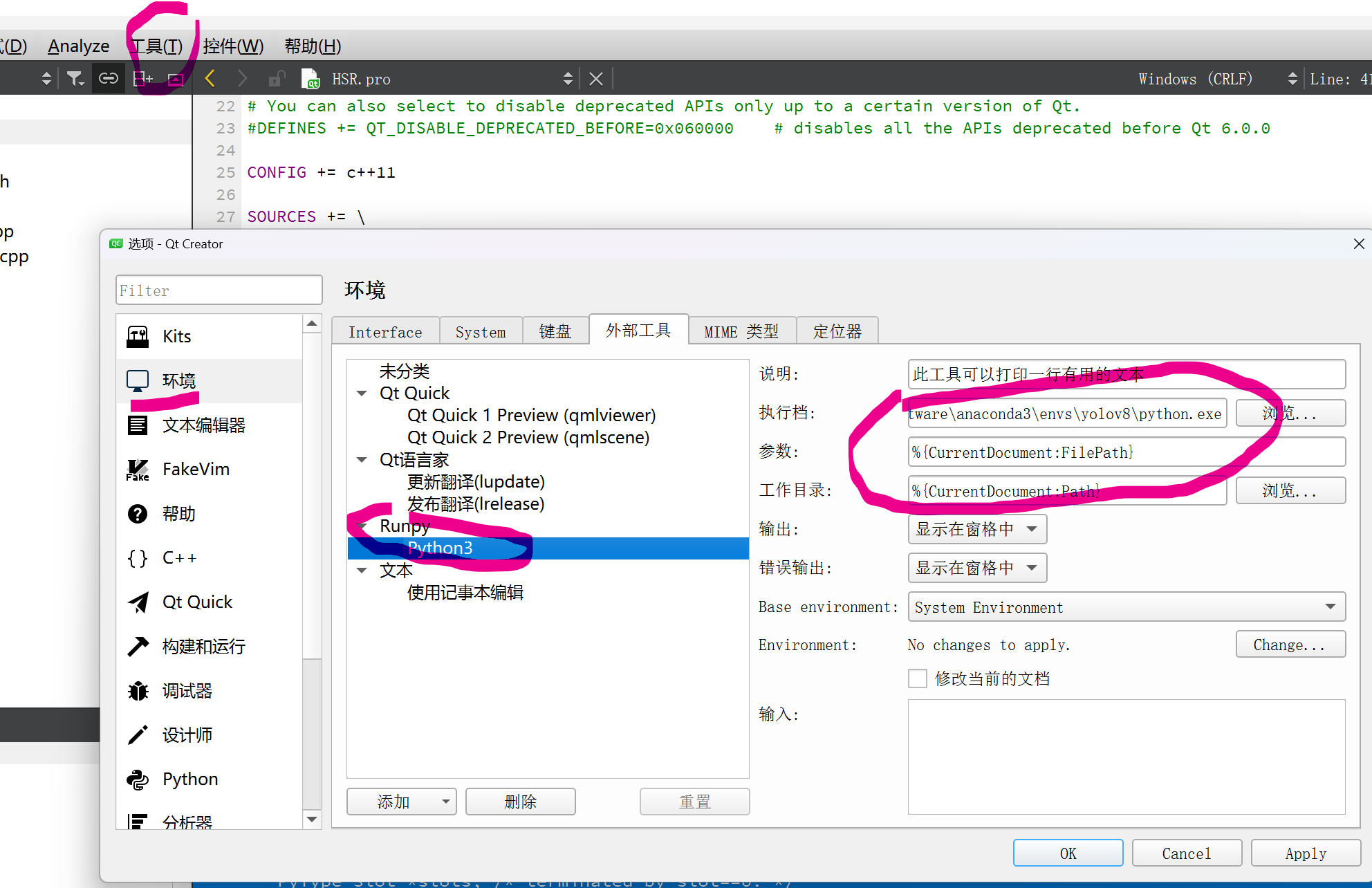The width and height of the screenshot is (1372, 888).
Task: Select Qt Quick 2 Preview (qmlscene)
Action: (x=528, y=438)
